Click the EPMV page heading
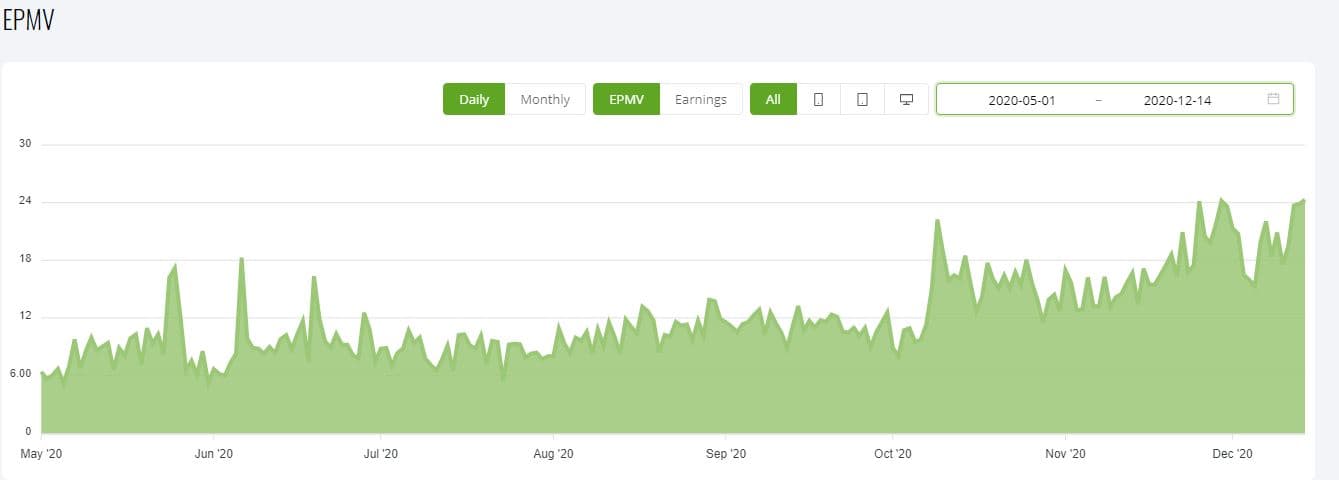The width and height of the screenshot is (1339, 480). (27, 22)
